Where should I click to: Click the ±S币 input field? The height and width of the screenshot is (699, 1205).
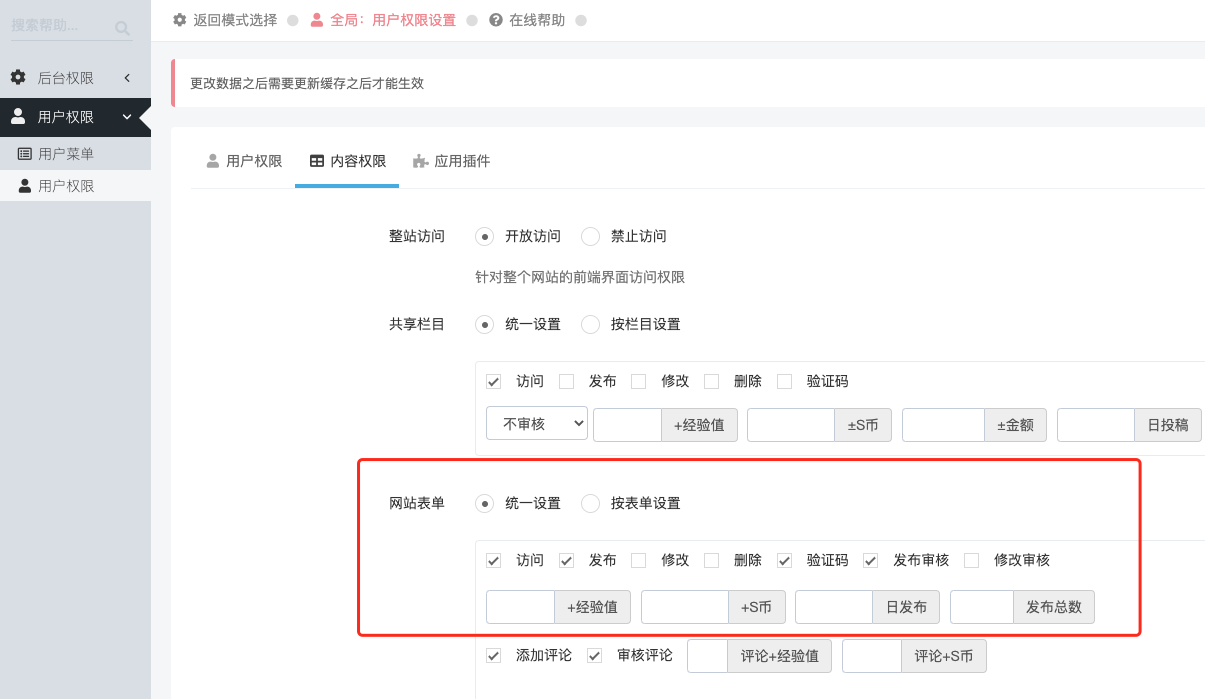791,425
